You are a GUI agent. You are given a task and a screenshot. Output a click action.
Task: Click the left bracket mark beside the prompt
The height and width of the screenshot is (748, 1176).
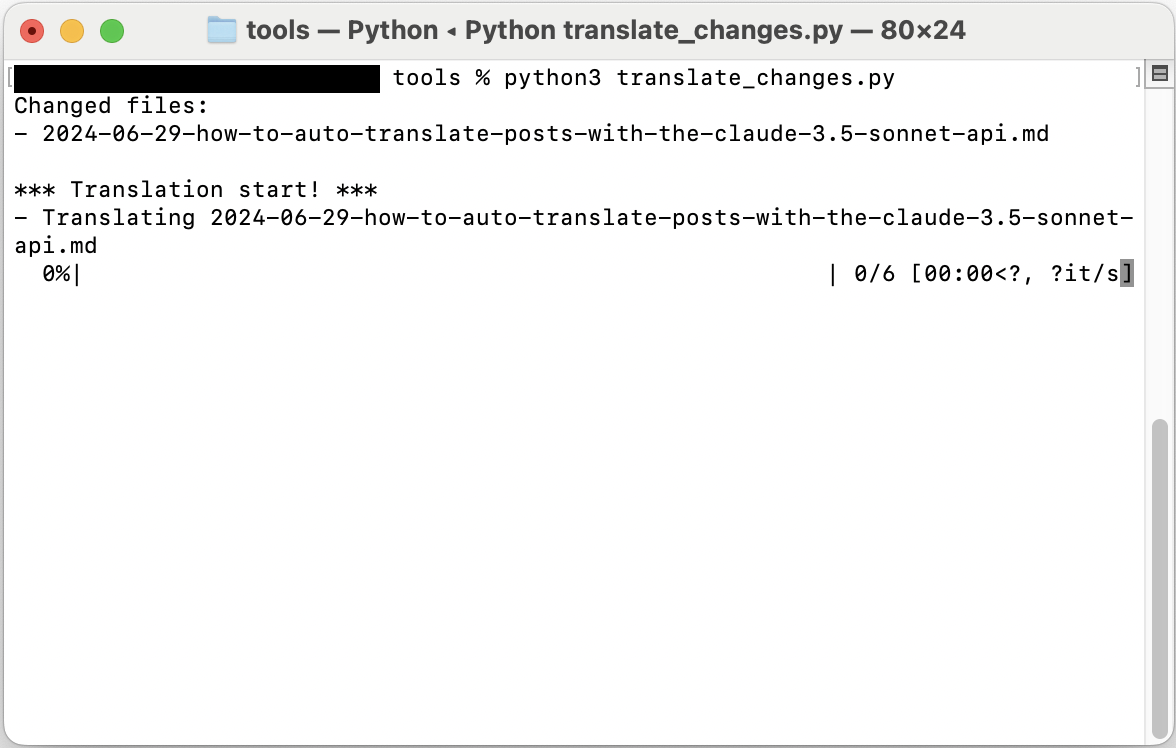(x=10, y=77)
